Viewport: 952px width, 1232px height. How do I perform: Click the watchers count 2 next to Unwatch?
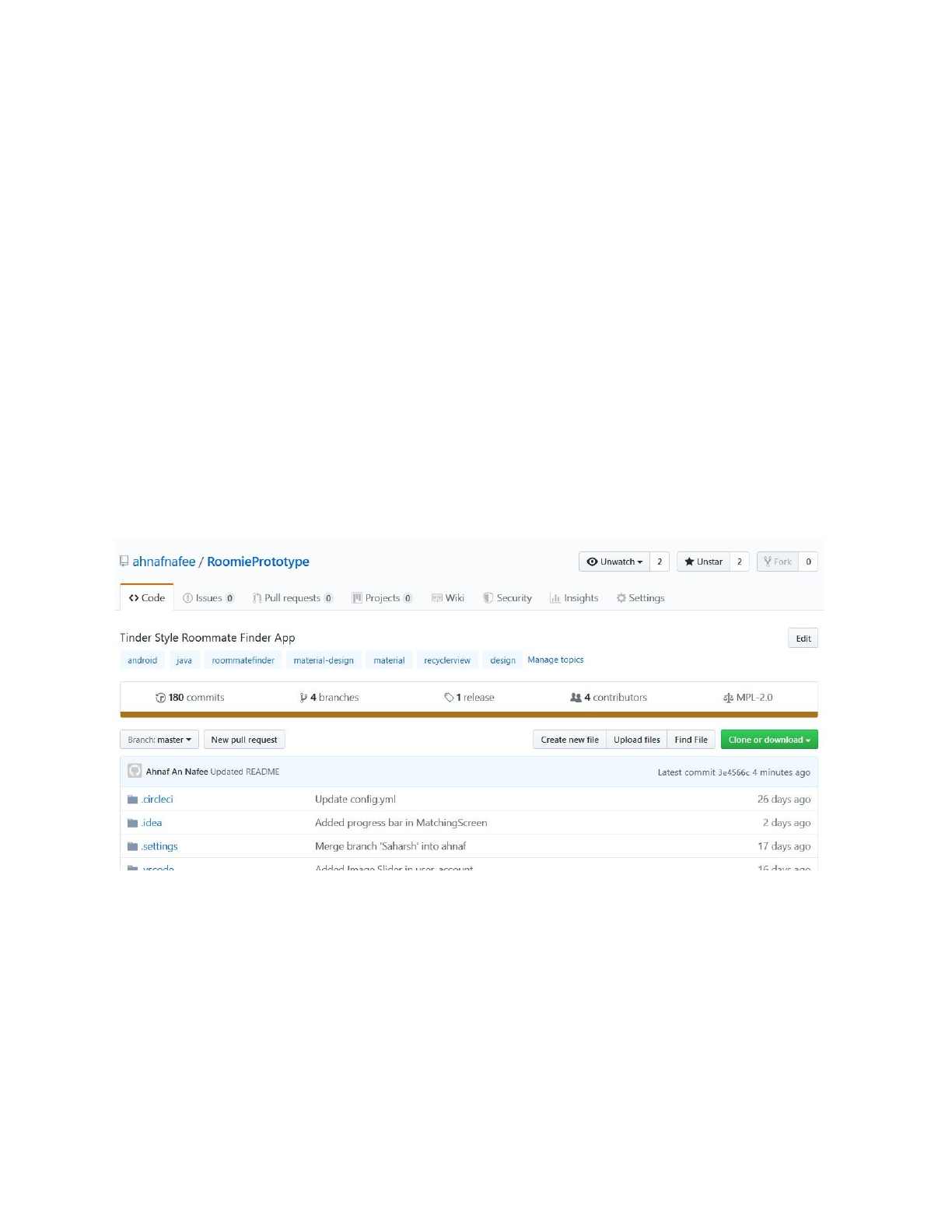(660, 562)
